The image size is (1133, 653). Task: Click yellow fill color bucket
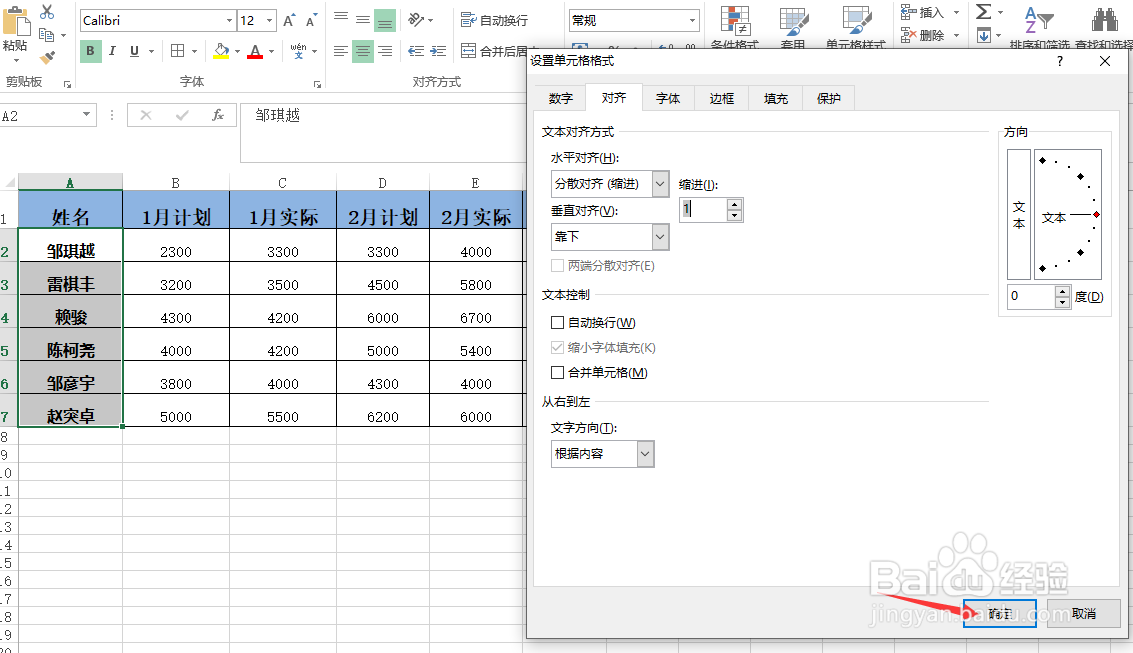221,51
